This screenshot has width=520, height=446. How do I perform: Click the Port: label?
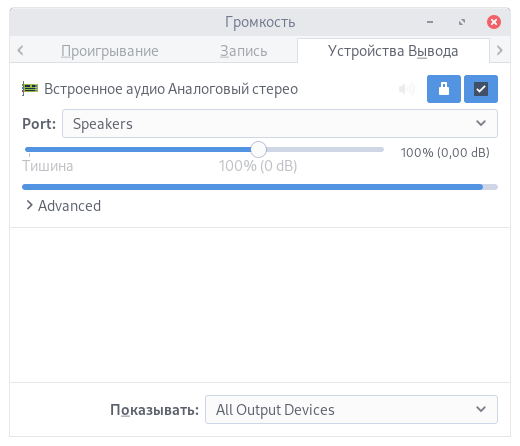click(39, 124)
